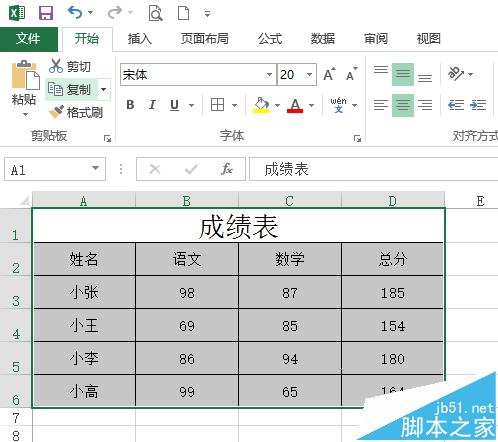Open the 视图 tab
The width and height of the screenshot is (498, 442).
pyautogui.click(x=429, y=39)
